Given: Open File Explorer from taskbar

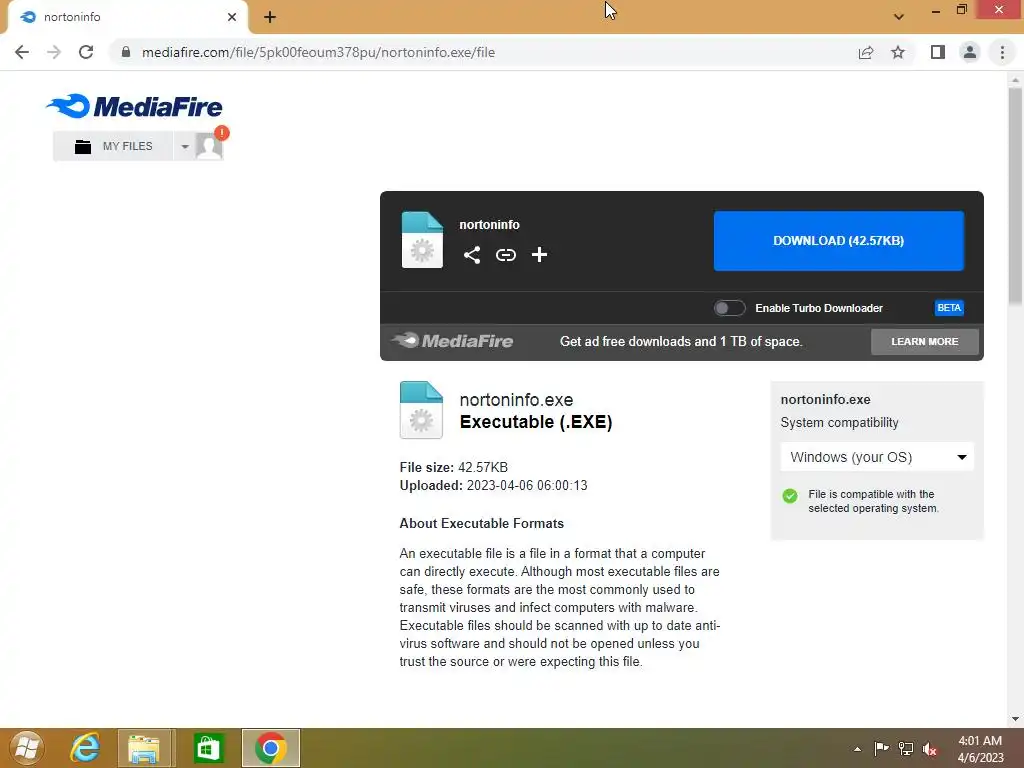Looking at the screenshot, I should (x=144, y=748).
